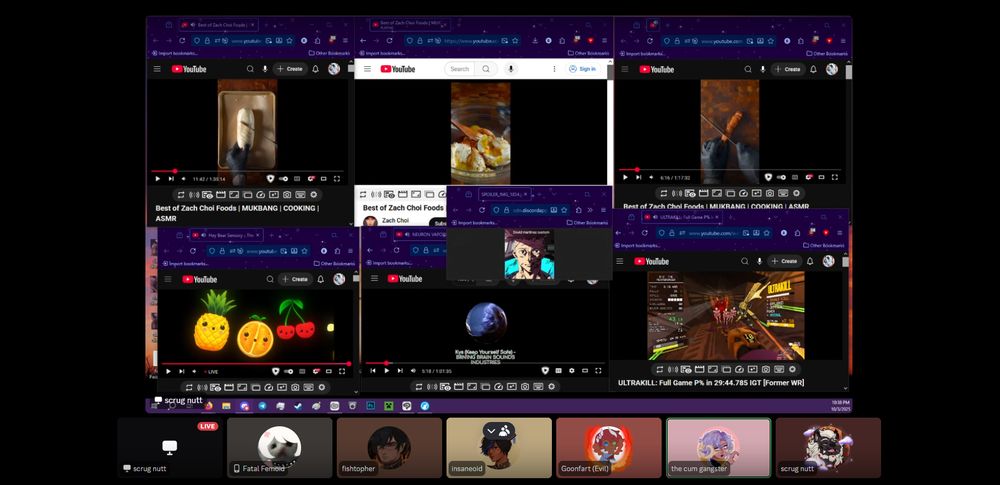Screen dimensions: 1000x485
Task: Toggle subtitles in the 11:42 Zach Choi player
Action: pyautogui.click(x=297, y=179)
